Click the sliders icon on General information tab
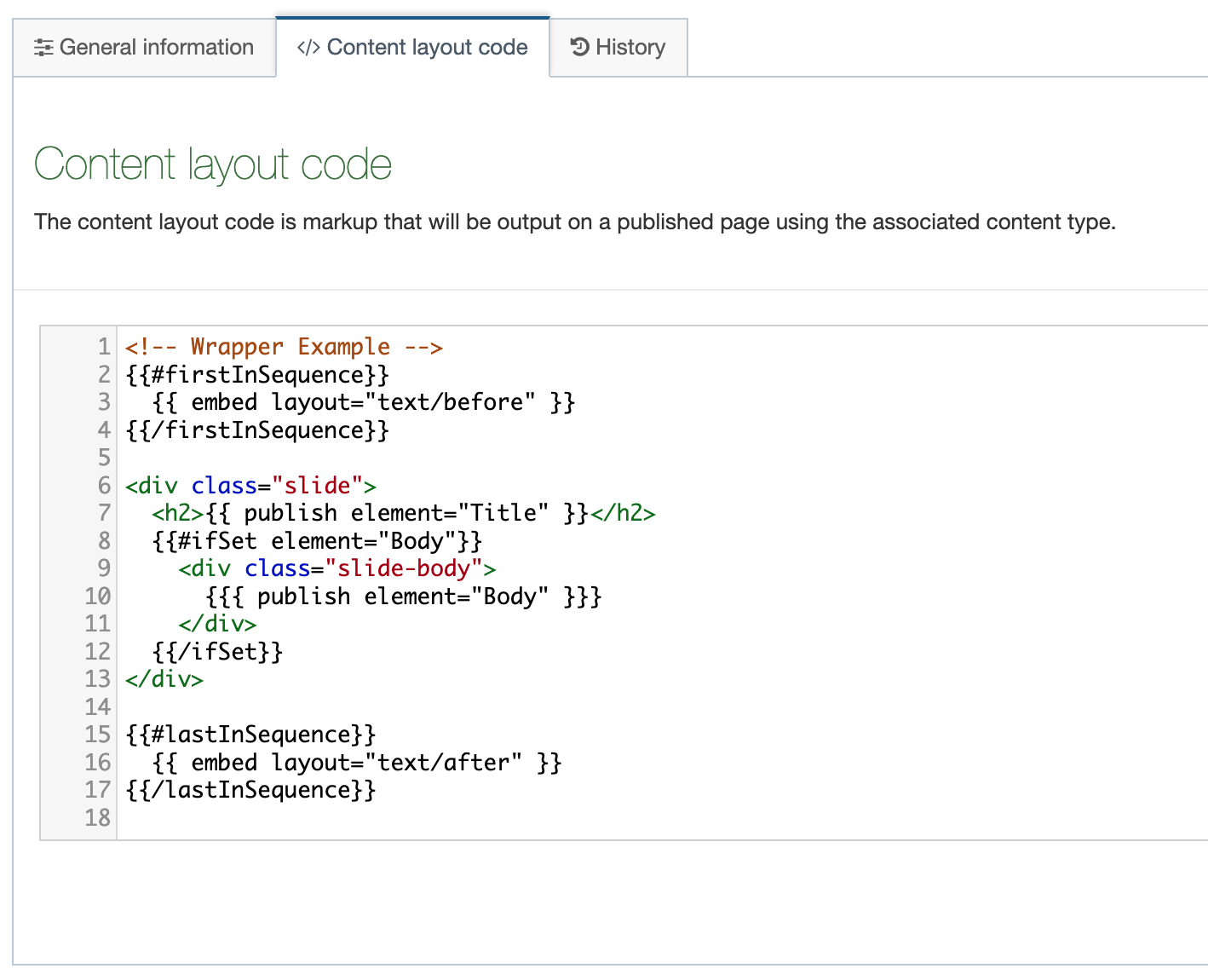The image size is (1208, 980). point(43,48)
